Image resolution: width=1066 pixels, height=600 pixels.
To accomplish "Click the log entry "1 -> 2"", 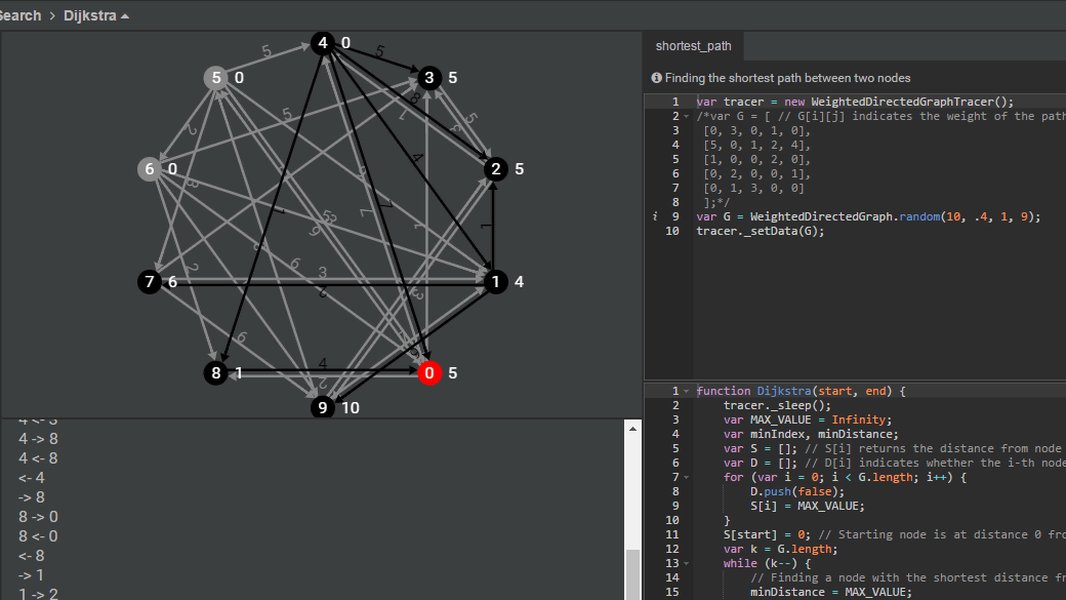I will coord(38,594).
